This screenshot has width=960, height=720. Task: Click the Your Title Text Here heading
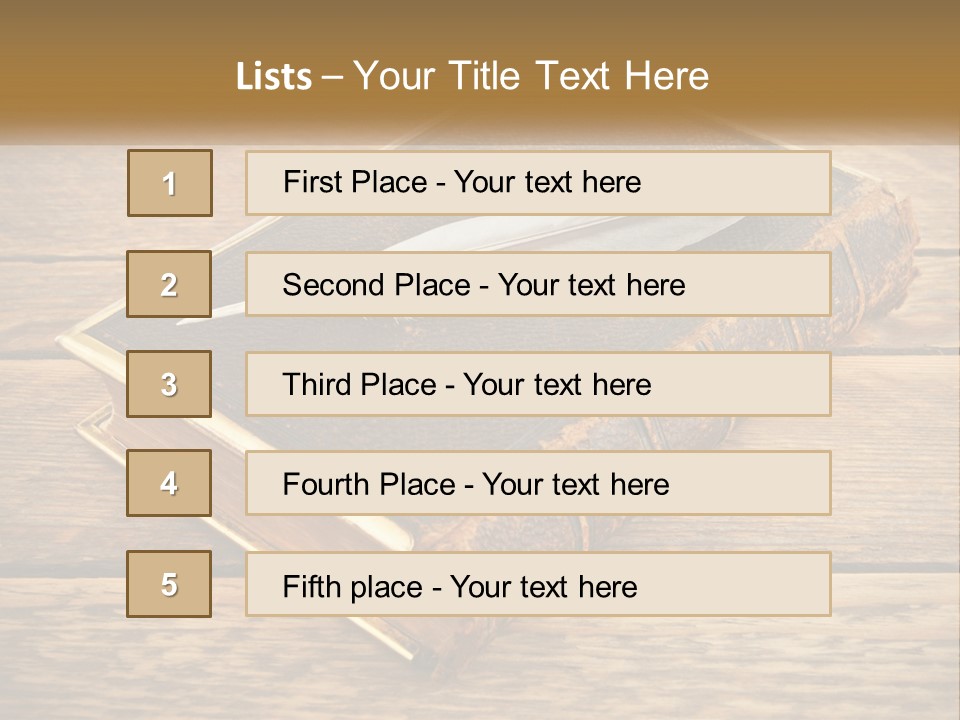[x=530, y=76]
